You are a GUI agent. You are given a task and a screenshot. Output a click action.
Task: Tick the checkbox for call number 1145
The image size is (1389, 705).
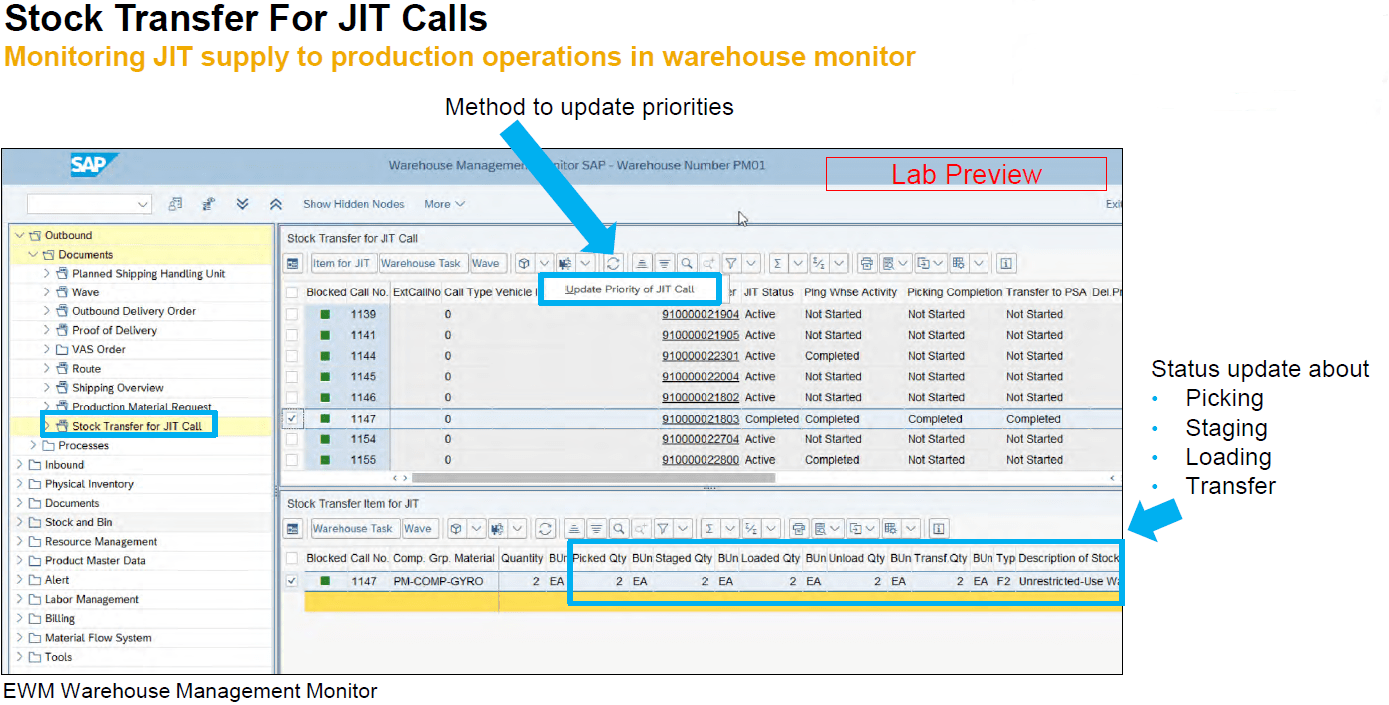[292, 377]
